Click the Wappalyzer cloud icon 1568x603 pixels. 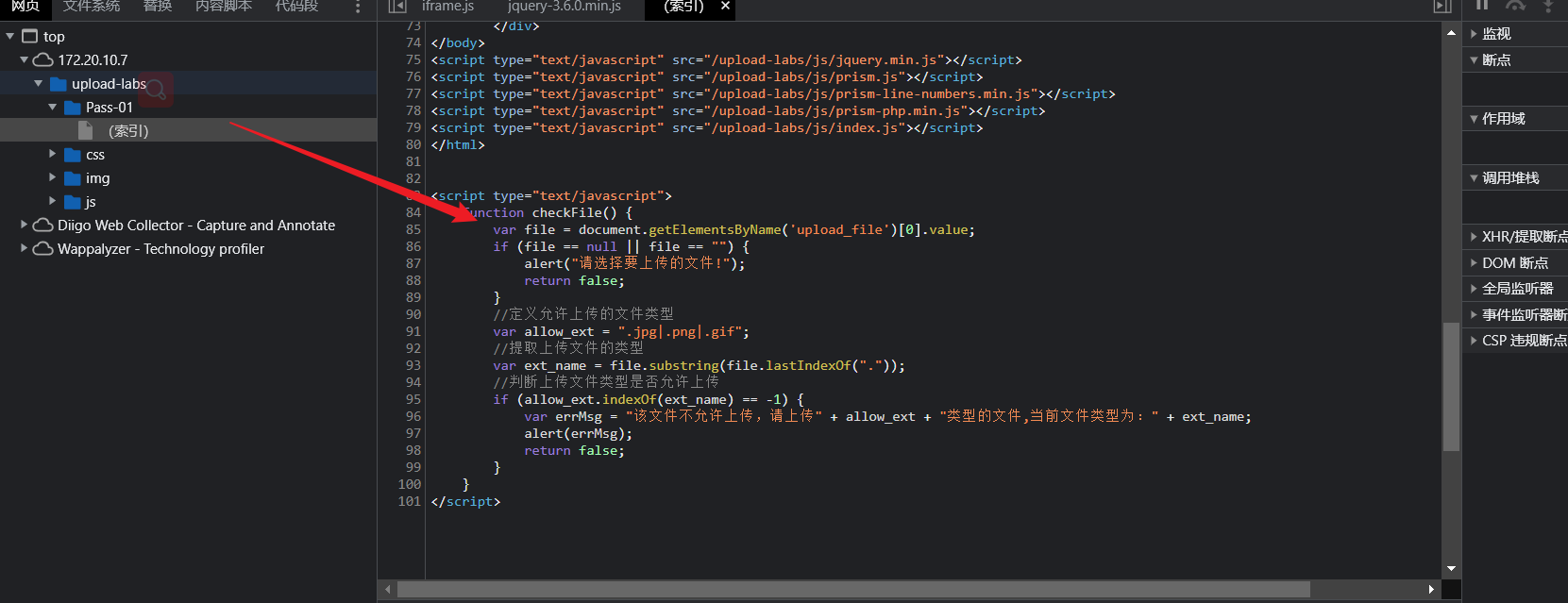pos(43,248)
